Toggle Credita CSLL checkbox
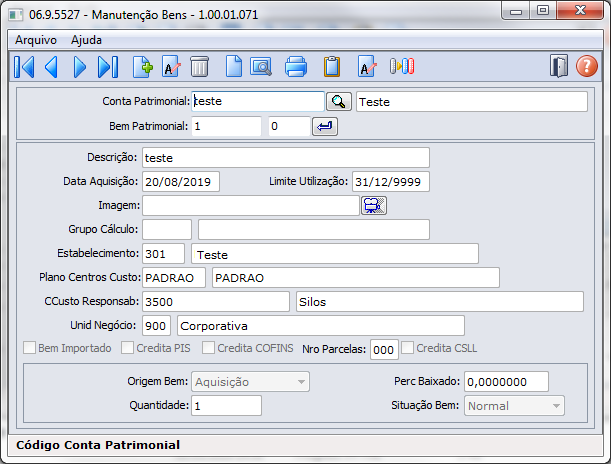This screenshot has width=611, height=464. [408, 348]
